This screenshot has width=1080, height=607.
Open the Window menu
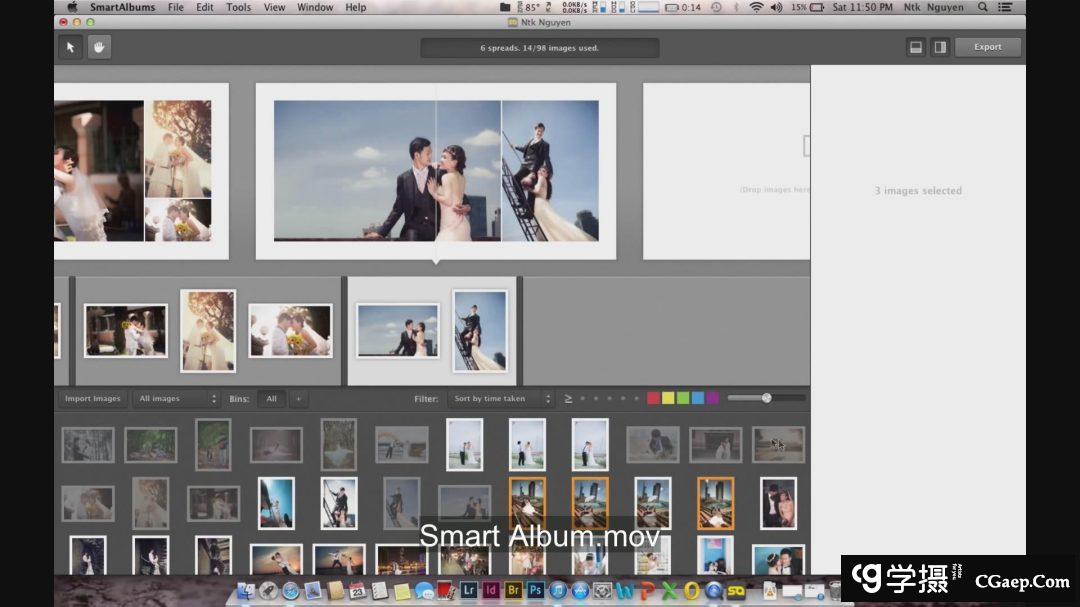[x=315, y=7]
